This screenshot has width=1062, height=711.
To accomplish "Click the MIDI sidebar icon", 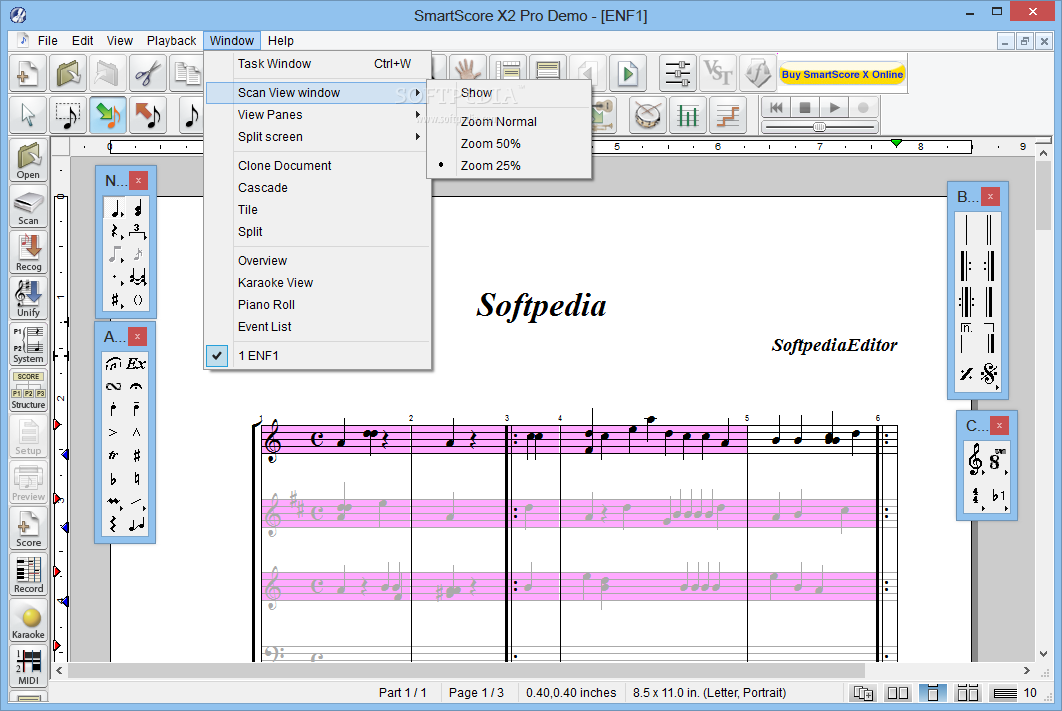I will click(28, 667).
